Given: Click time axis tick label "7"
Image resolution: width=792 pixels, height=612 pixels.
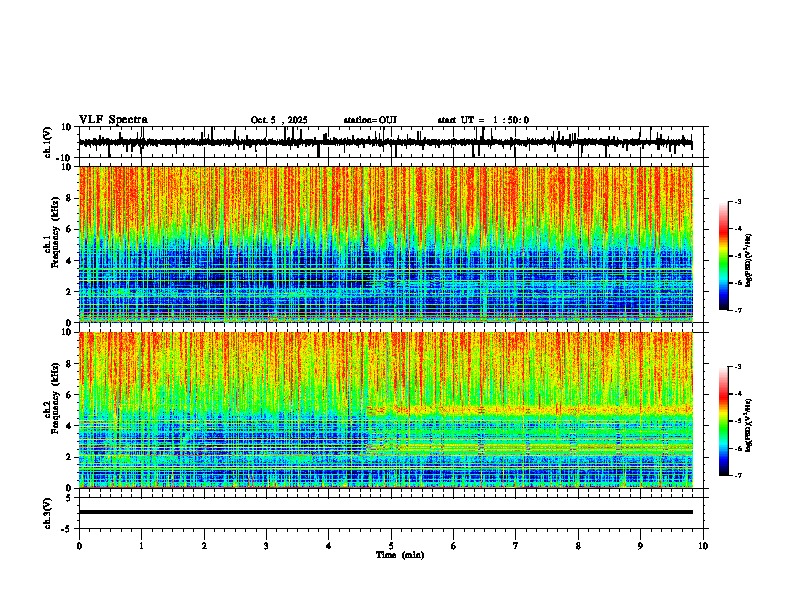Looking at the screenshot, I should [516, 546].
